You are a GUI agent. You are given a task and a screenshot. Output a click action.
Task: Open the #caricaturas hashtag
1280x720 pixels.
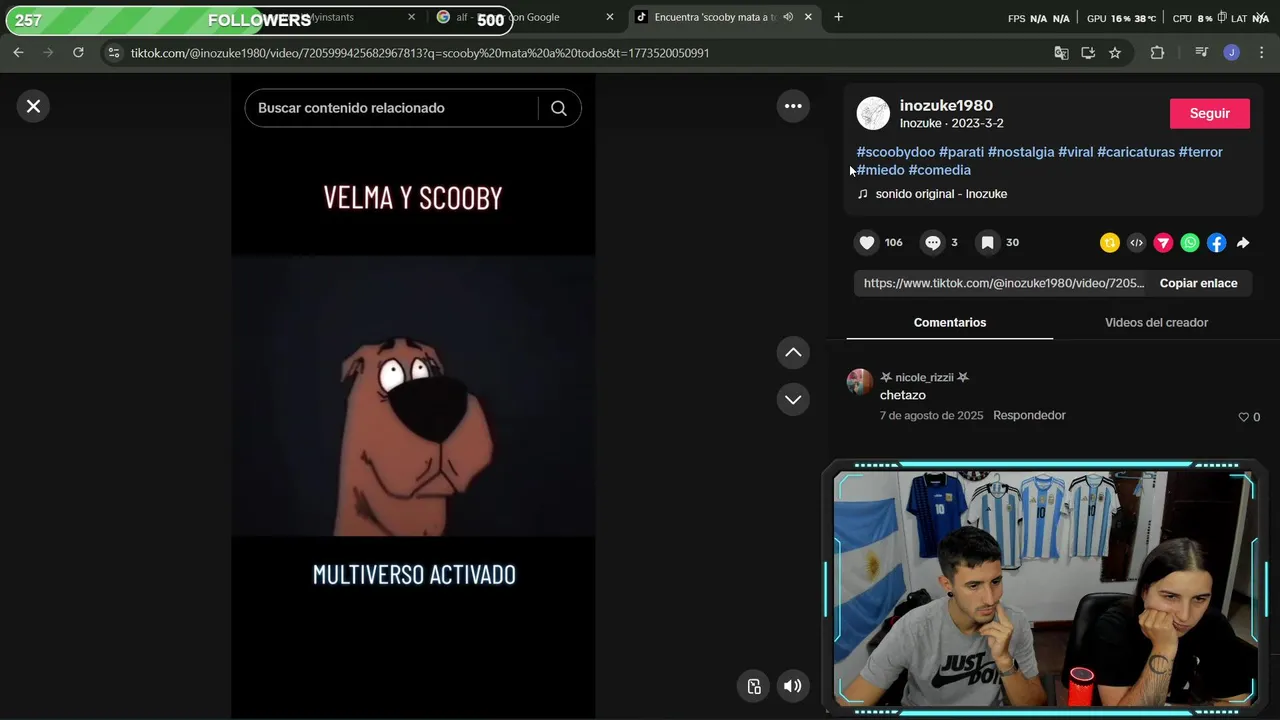coord(1136,152)
